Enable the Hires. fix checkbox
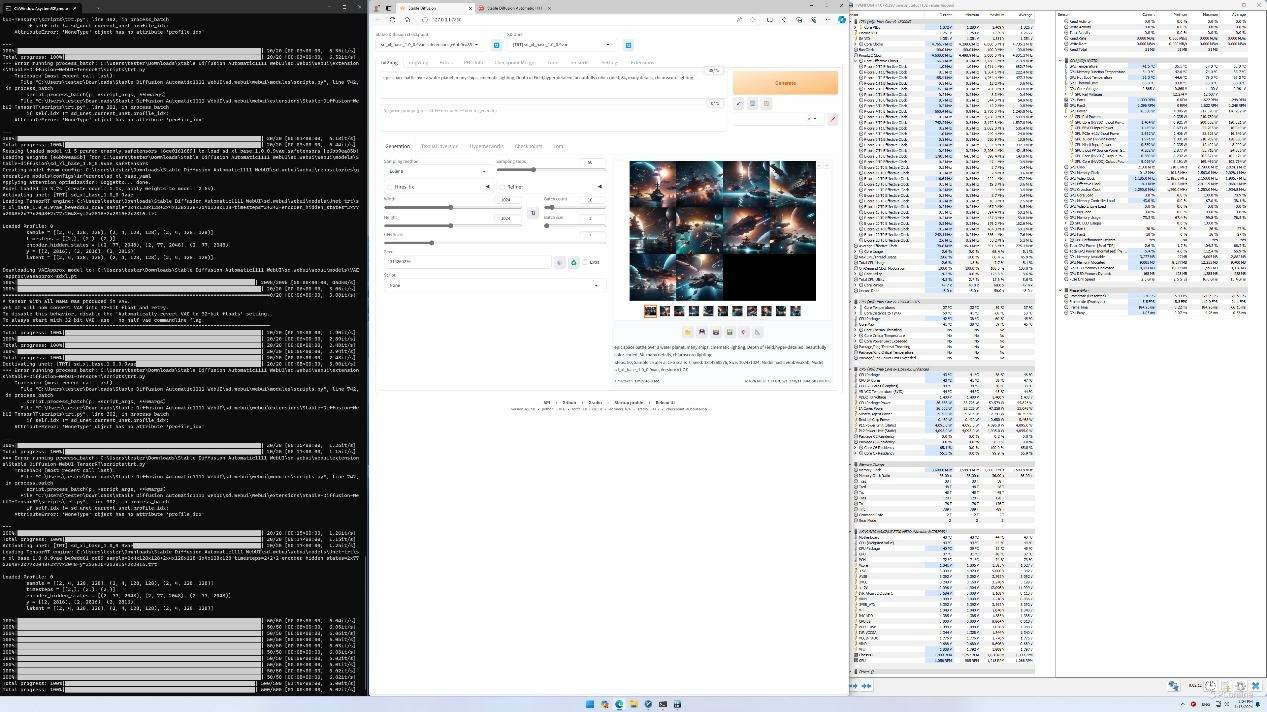This screenshot has height=712, width=1267. (x=390, y=187)
